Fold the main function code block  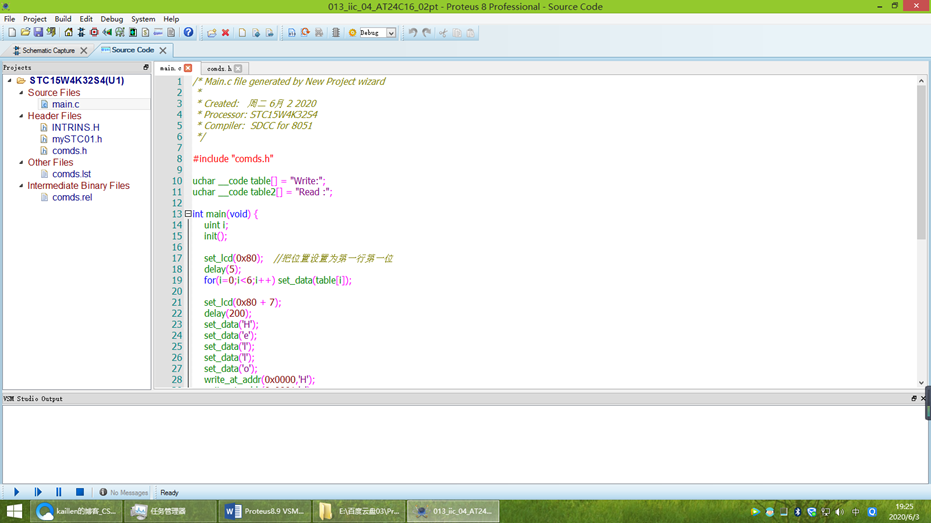point(188,214)
